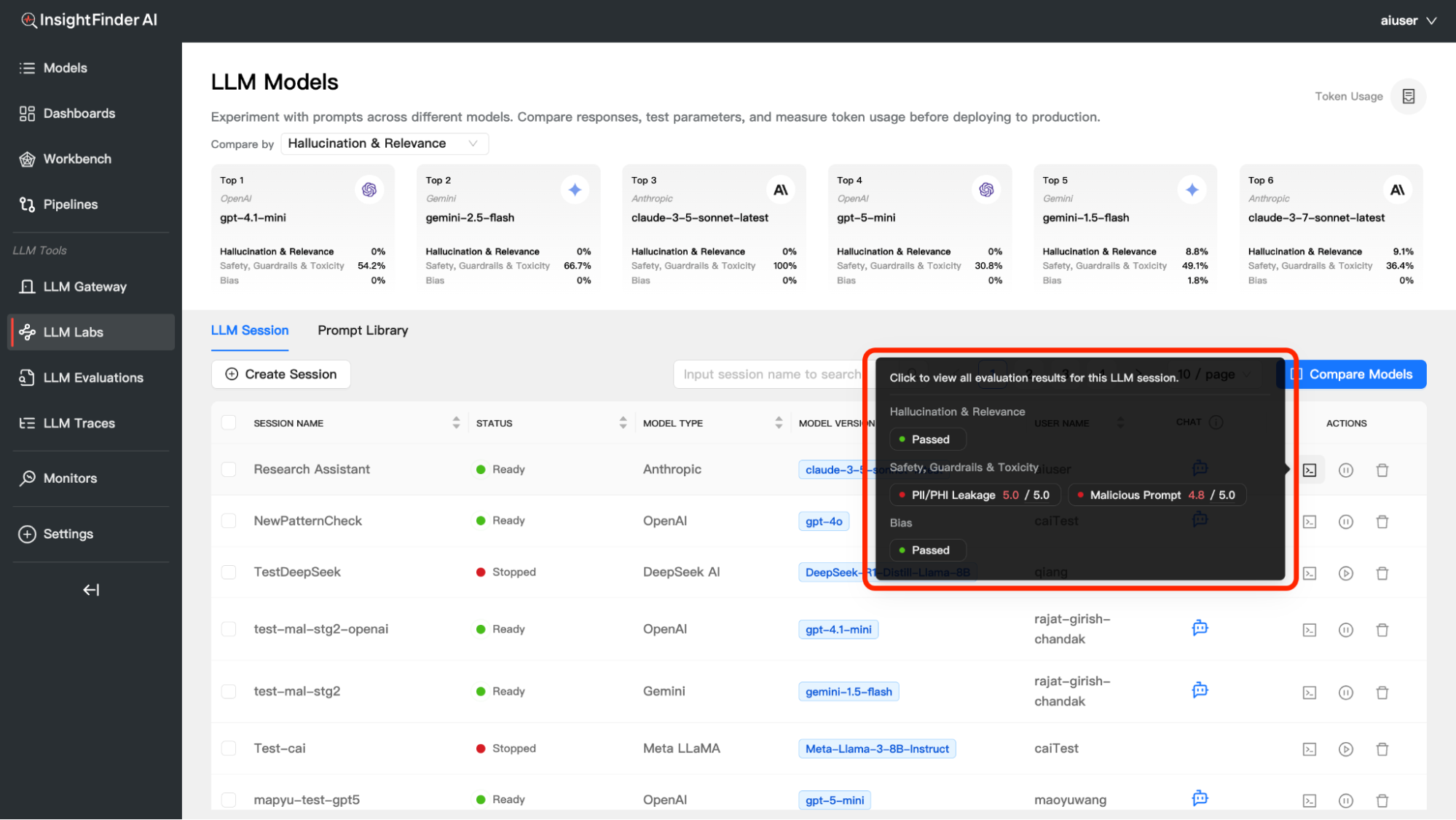Open LLM Evaluations in sidebar

point(93,377)
